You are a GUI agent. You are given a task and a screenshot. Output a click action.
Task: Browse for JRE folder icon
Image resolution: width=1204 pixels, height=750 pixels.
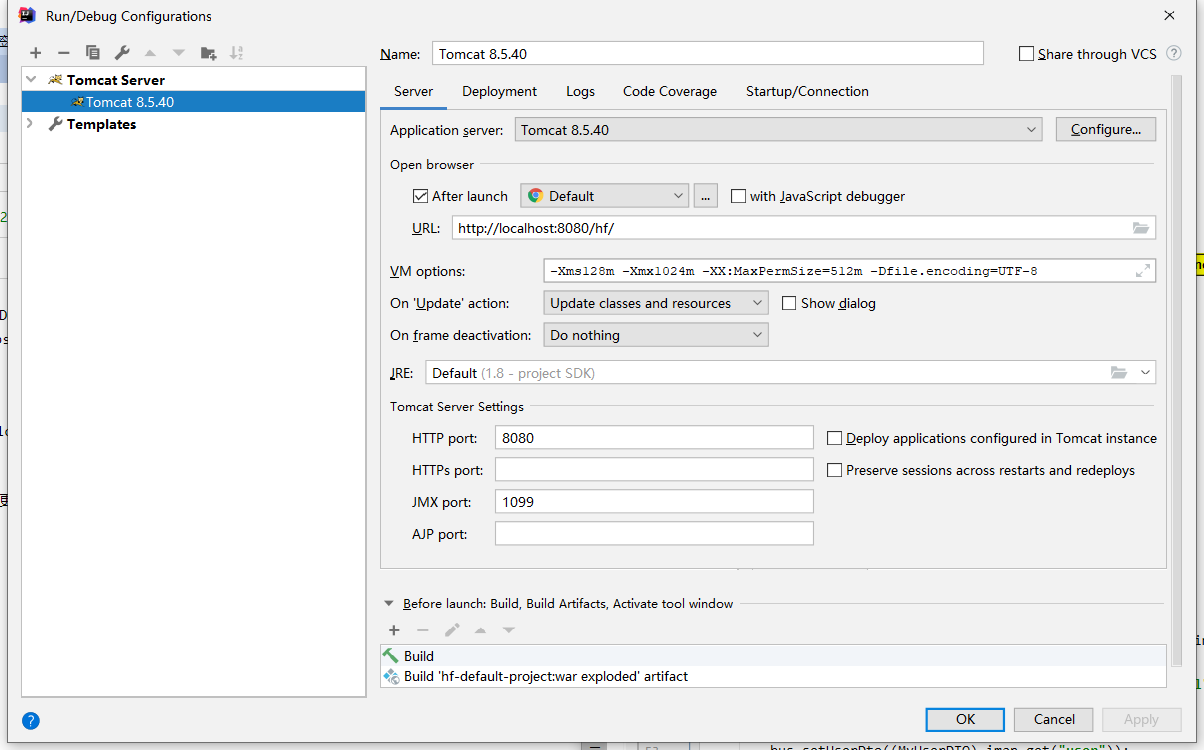tap(1119, 373)
